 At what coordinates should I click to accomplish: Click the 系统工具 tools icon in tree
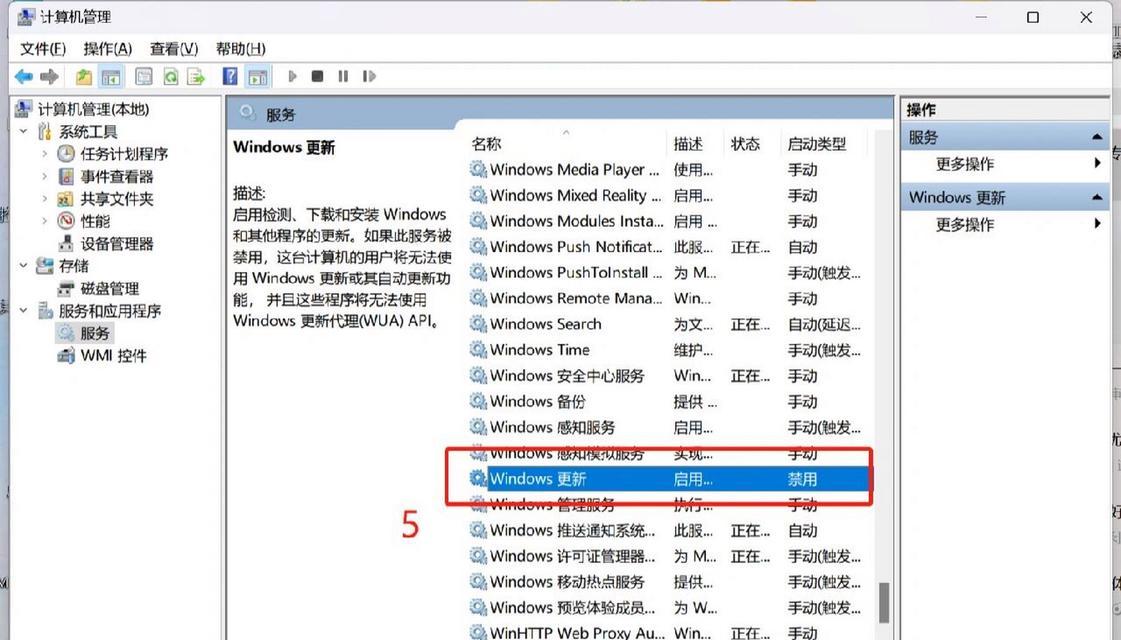[x=44, y=132]
